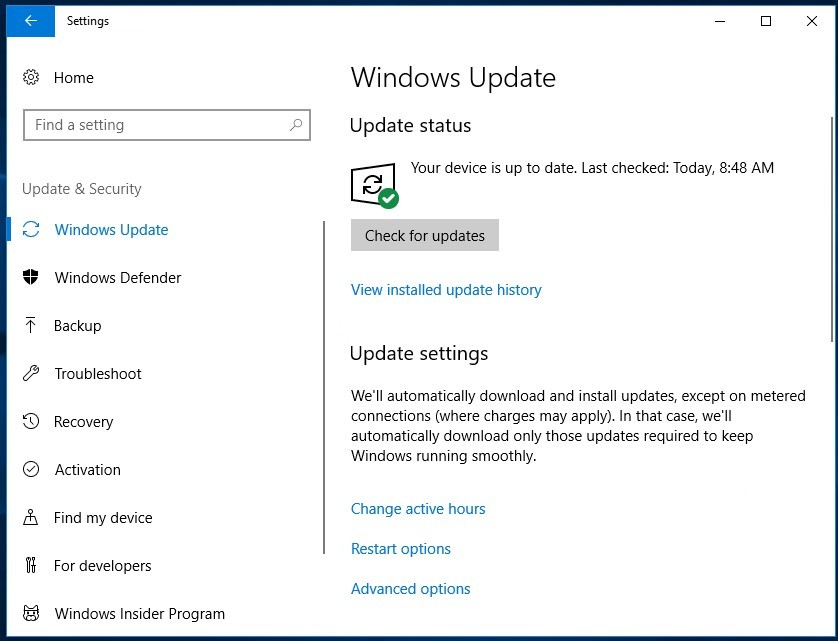Click the right vertical scrollbar of the content pane
838x641 pixels.
(x=832, y=230)
